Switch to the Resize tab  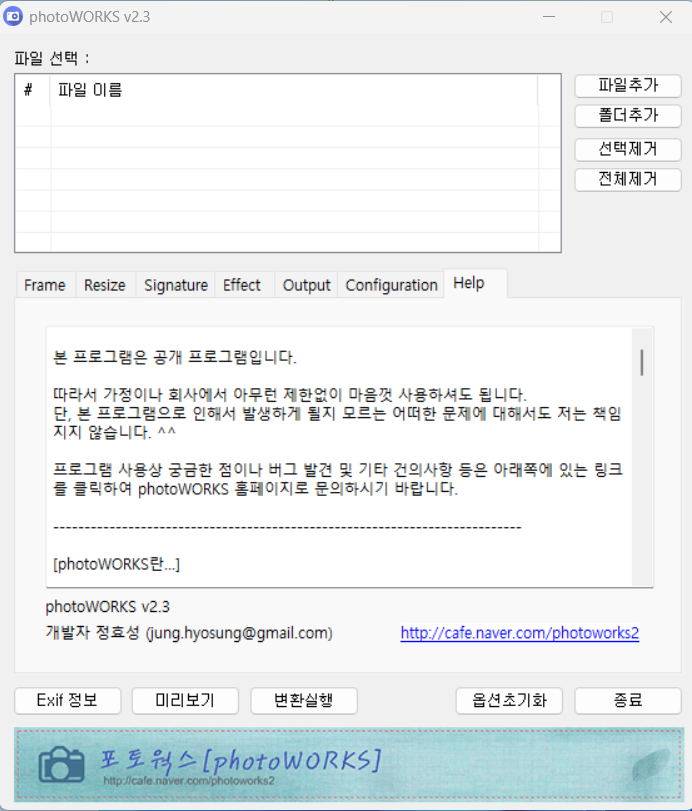[x=105, y=285]
